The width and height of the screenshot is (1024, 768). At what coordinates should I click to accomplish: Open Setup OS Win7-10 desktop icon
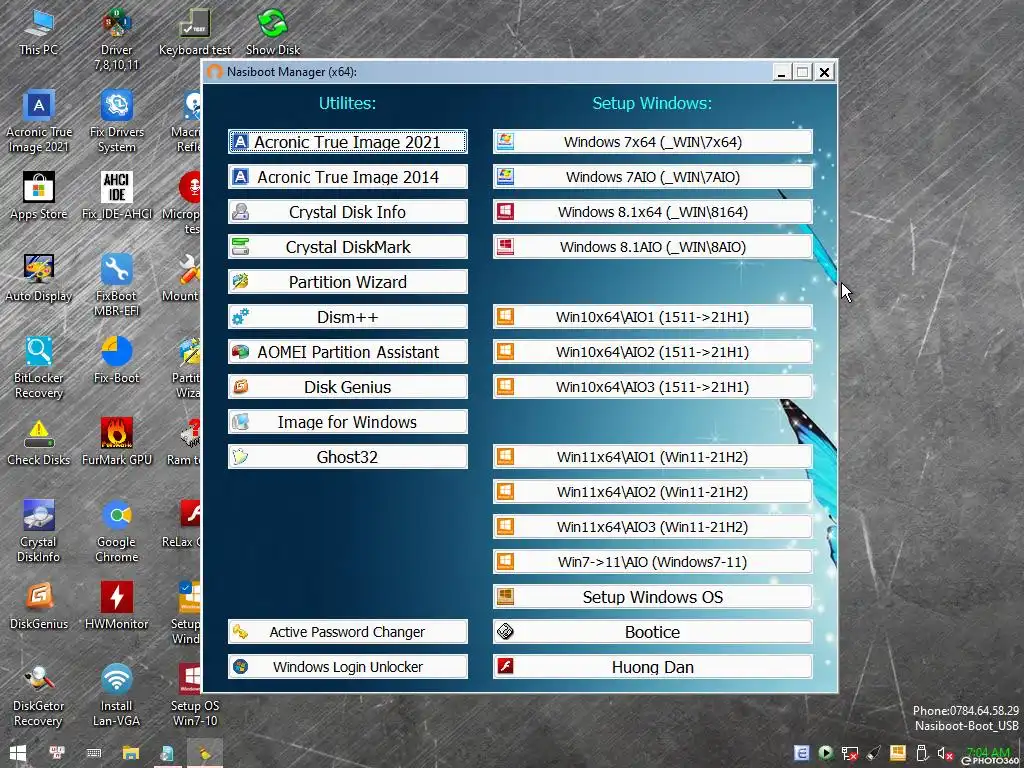tap(195, 696)
